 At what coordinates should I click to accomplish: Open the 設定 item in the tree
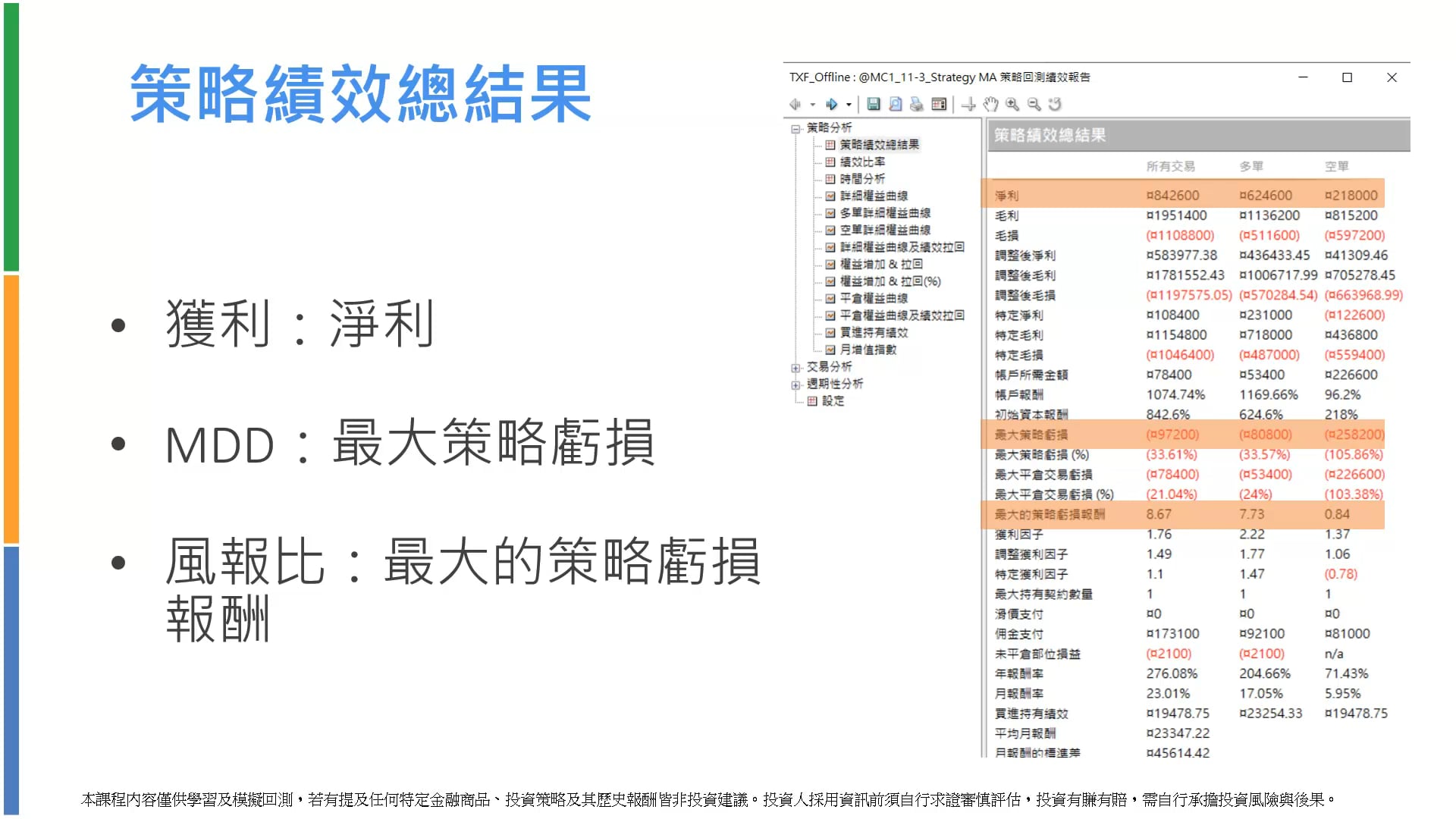click(833, 401)
